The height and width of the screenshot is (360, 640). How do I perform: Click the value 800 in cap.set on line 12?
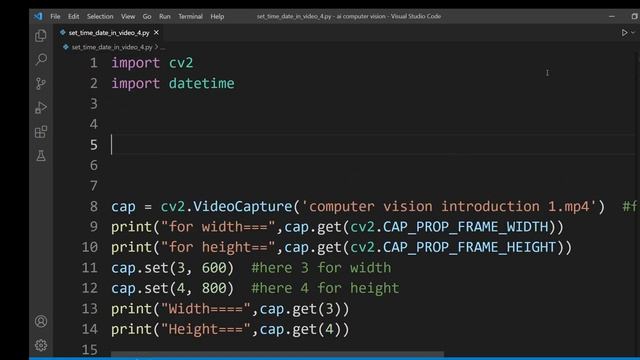(x=214, y=288)
